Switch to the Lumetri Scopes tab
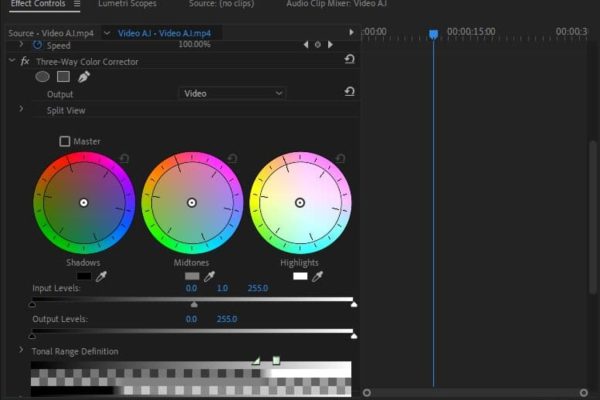This screenshot has width=600, height=400. (x=126, y=5)
